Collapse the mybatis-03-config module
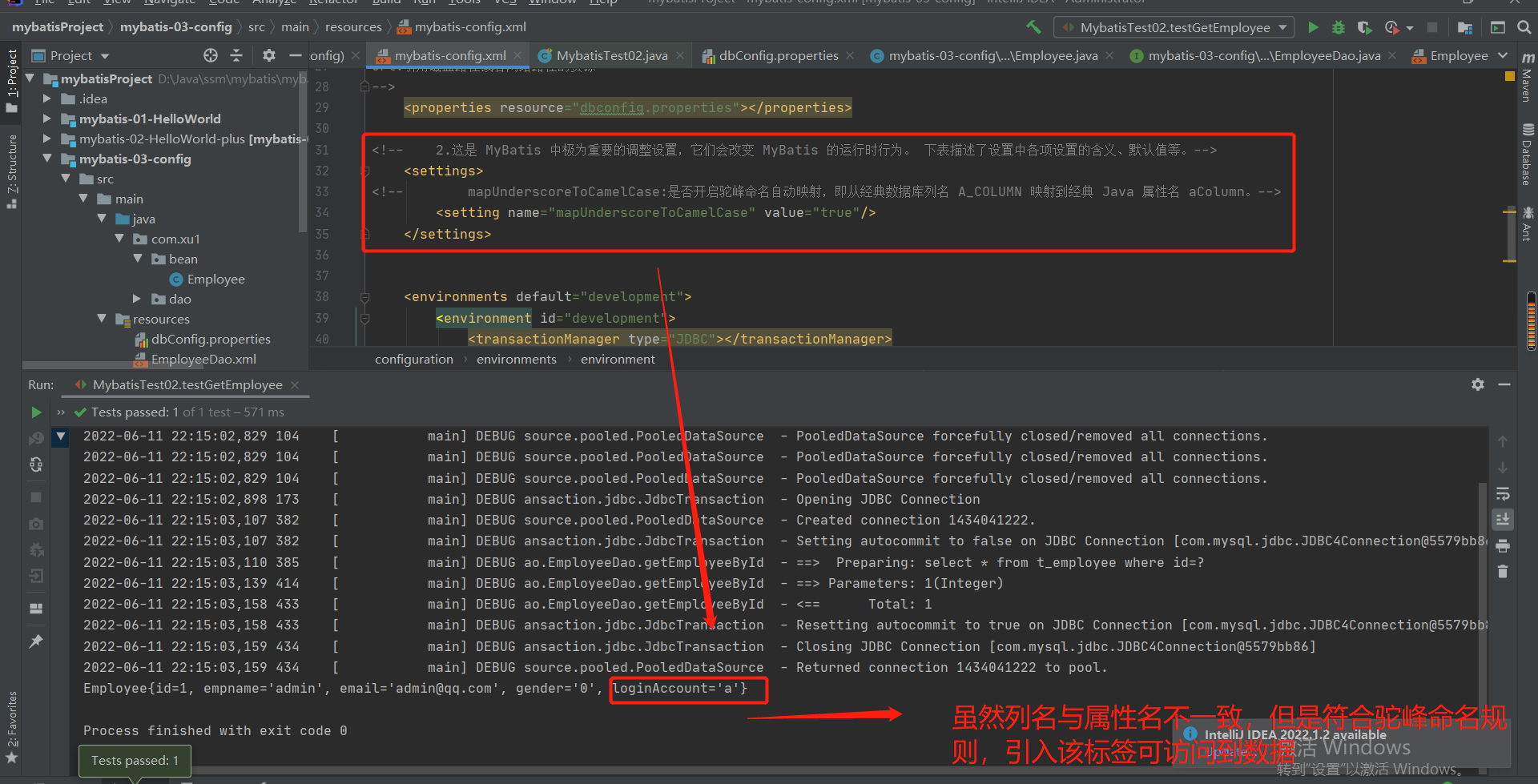Image resolution: width=1538 pixels, height=784 pixels. pos(47,159)
